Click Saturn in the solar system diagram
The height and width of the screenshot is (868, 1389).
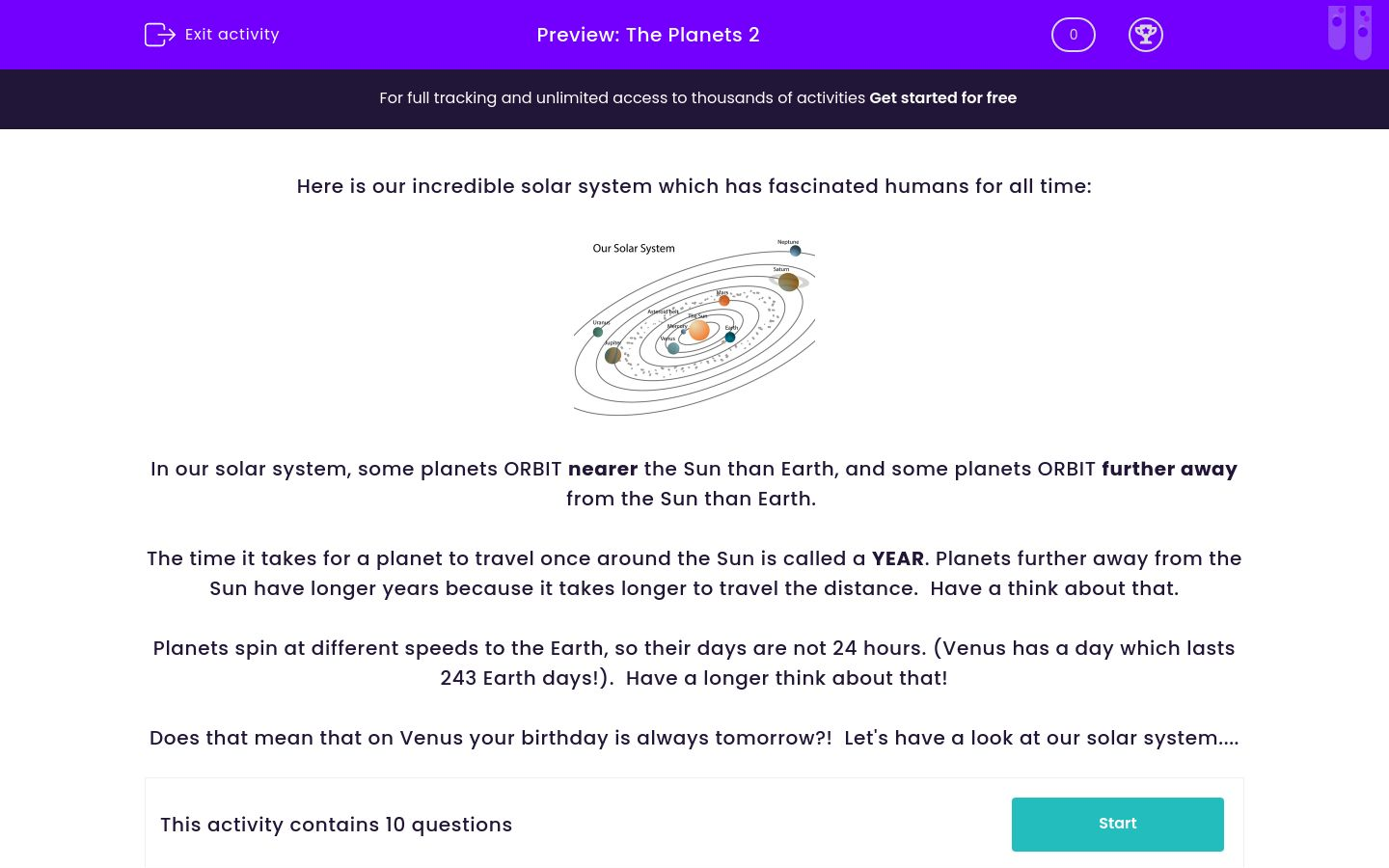789,282
